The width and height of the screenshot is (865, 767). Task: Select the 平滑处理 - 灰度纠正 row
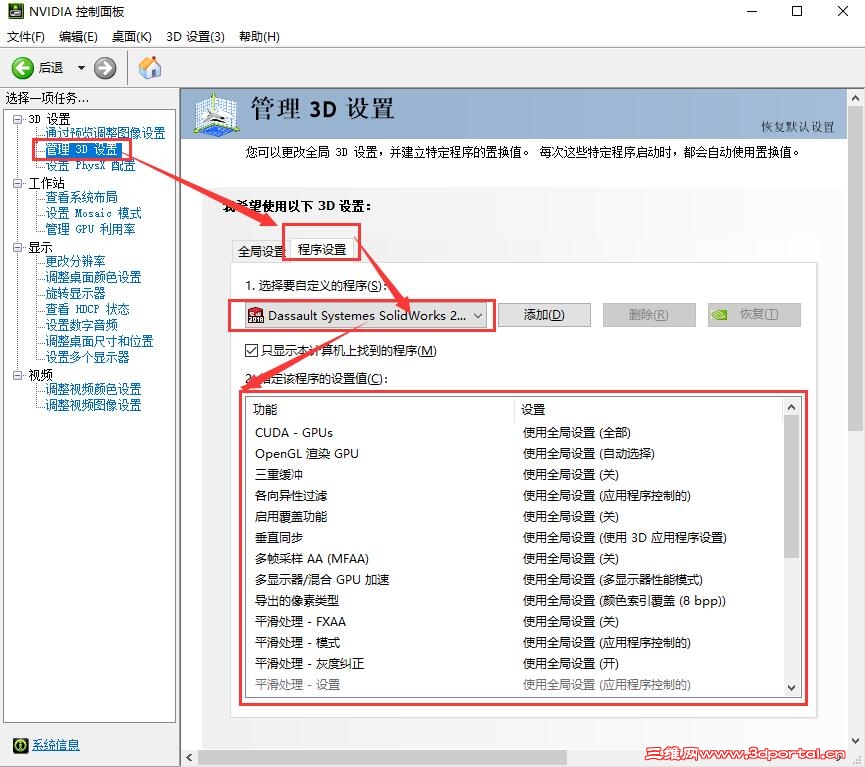[x=514, y=663]
